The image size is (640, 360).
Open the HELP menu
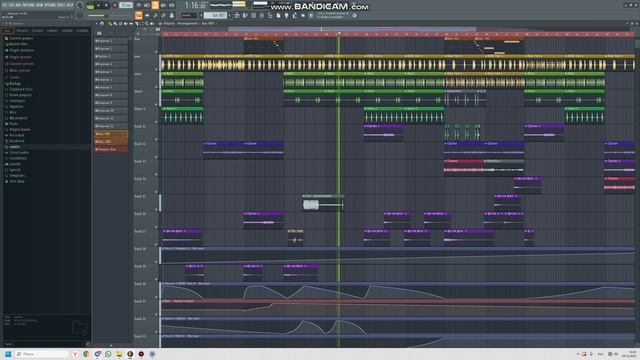(x=70, y=5)
